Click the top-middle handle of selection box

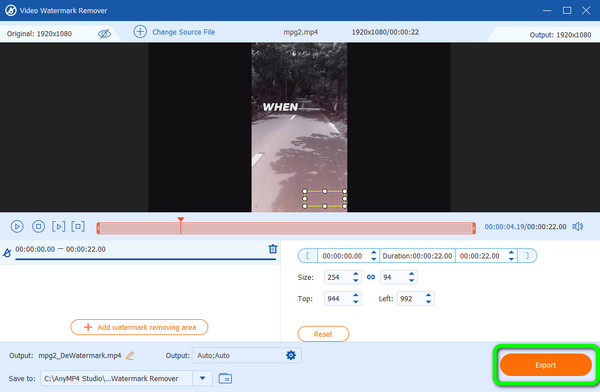(x=324, y=191)
